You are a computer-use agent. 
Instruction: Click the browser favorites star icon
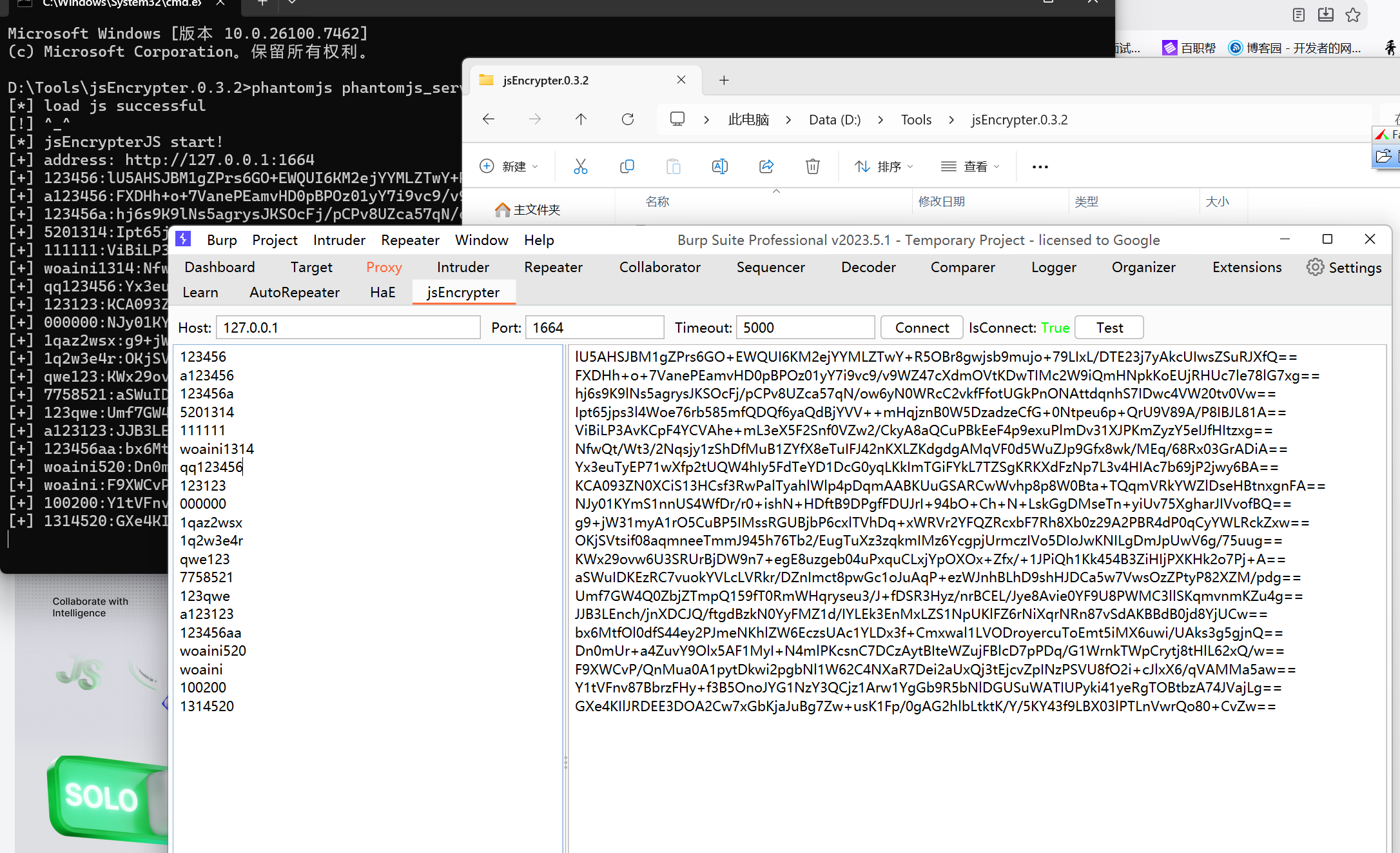1352,15
